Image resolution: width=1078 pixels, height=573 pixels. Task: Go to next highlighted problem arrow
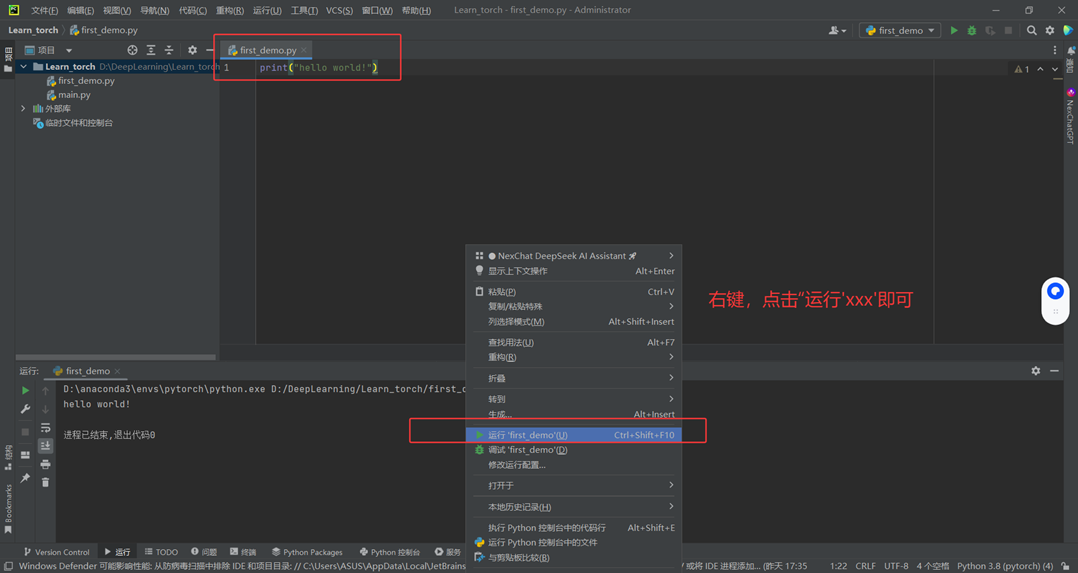click(1055, 69)
